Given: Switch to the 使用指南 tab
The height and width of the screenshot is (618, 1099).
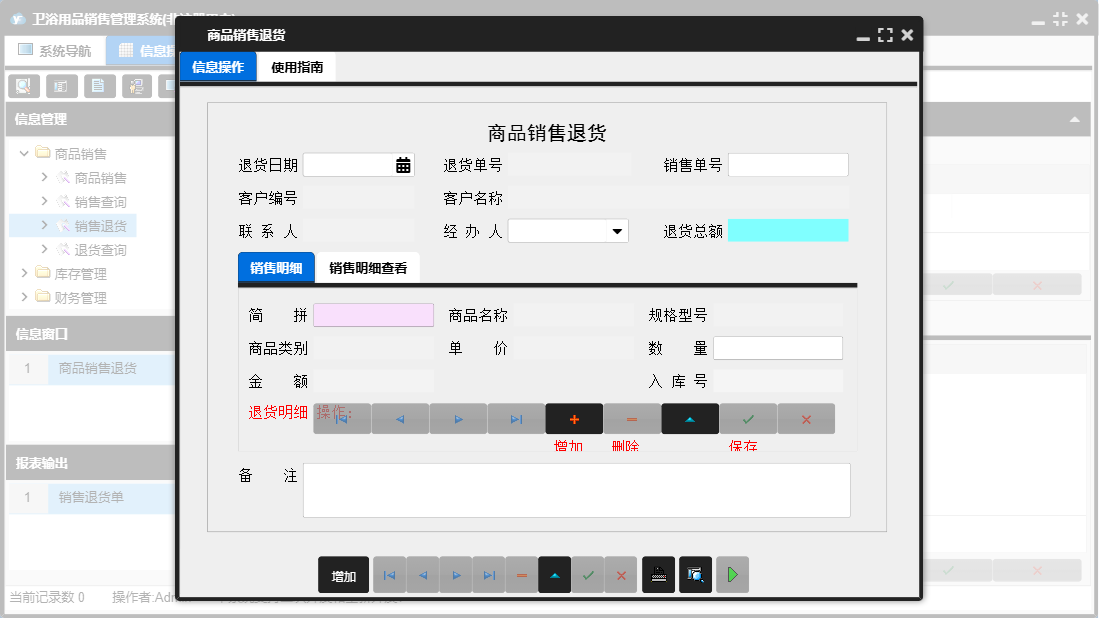Looking at the screenshot, I should click(297, 67).
